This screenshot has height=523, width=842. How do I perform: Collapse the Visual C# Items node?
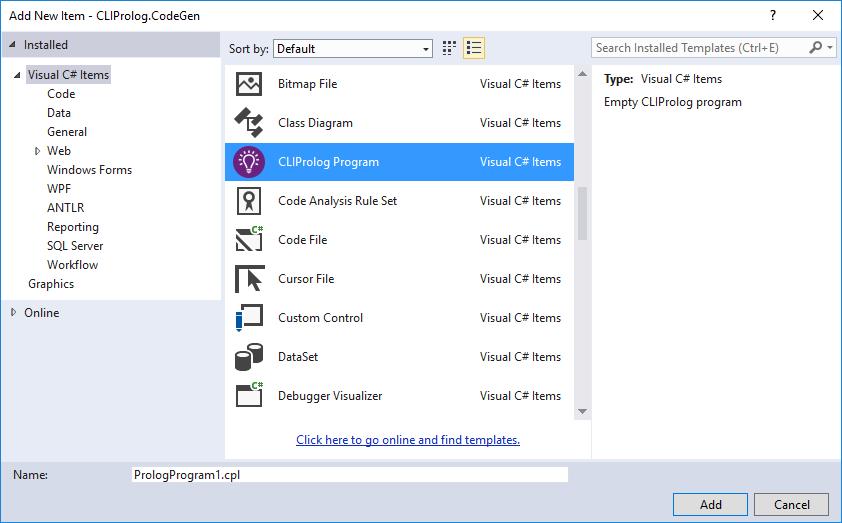click(17, 75)
